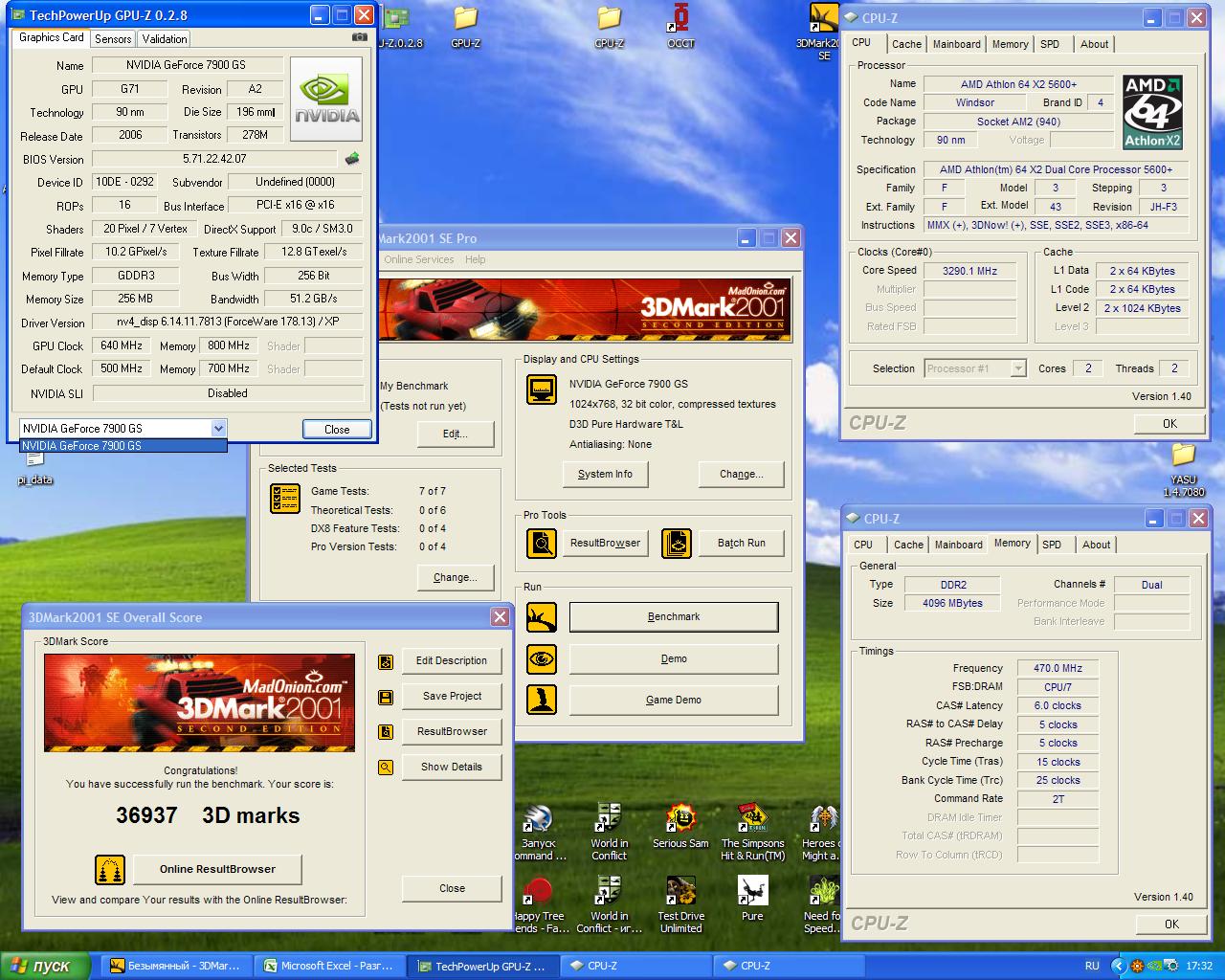Viewport: 1225px width, 980px height.
Task: Click the RU language indicator in tray
Action: 1092,967
